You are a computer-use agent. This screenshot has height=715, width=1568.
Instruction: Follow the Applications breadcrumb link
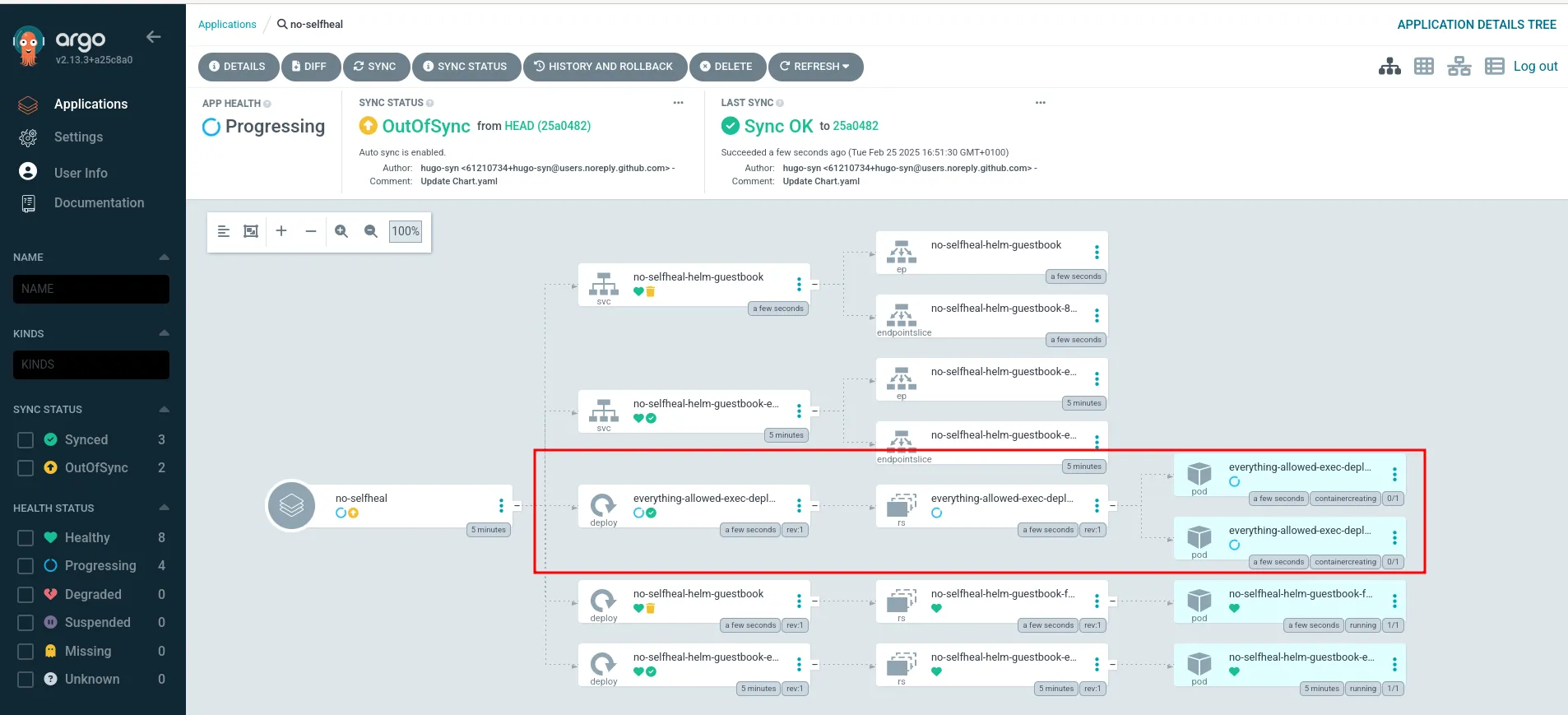tap(227, 25)
